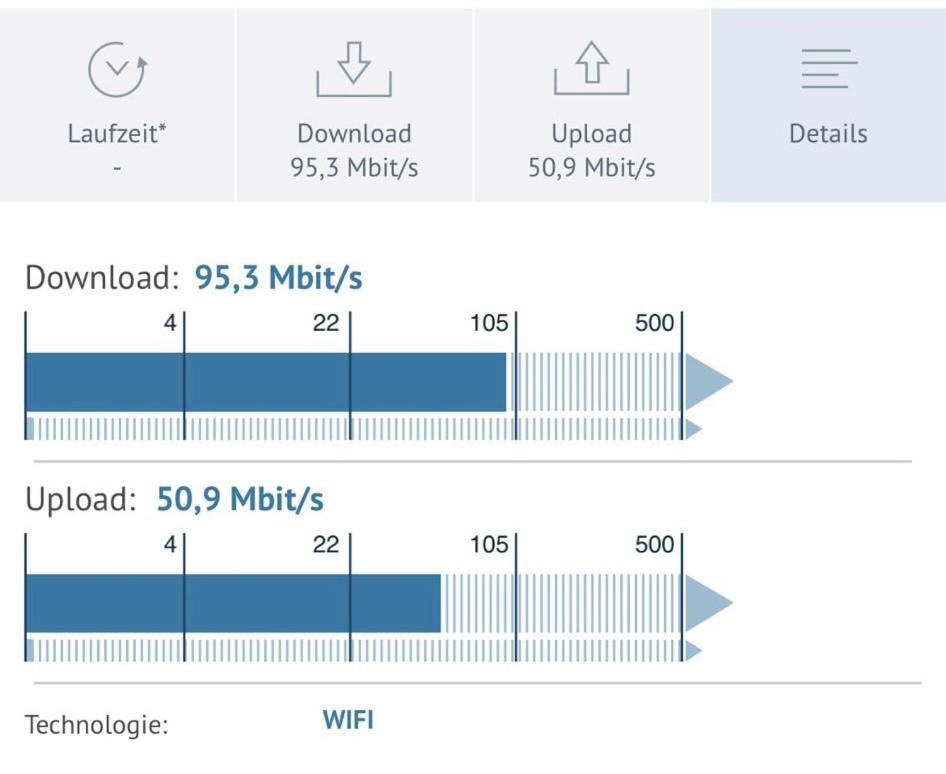The height and width of the screenshot is (774, 946).
Task: Select the Details tab label
Action: [828, 134]
